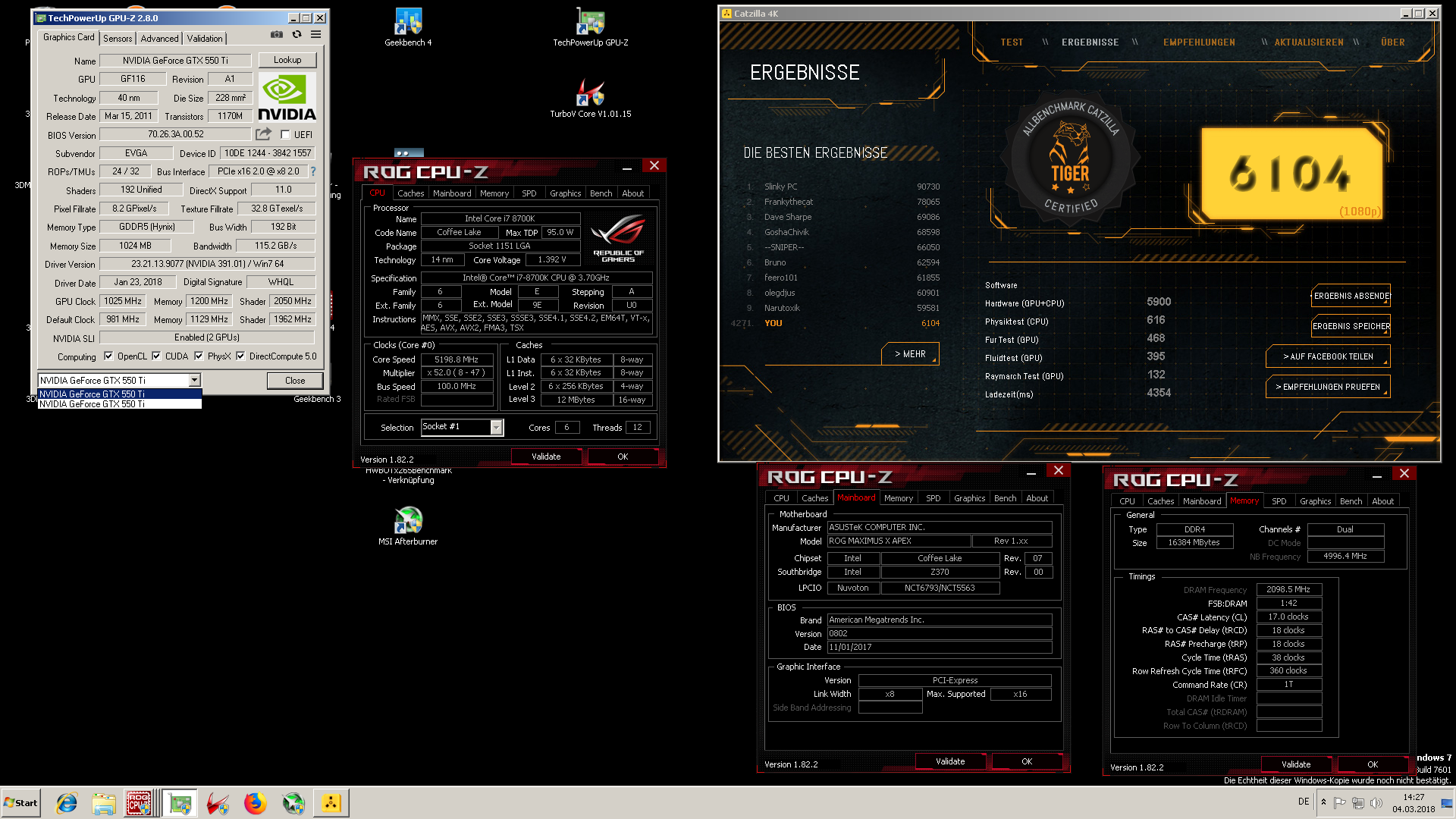The height and width of the screenshot is (819, 1456).
Task: Click the GPU-Z Close button
Action: [295, 381]
